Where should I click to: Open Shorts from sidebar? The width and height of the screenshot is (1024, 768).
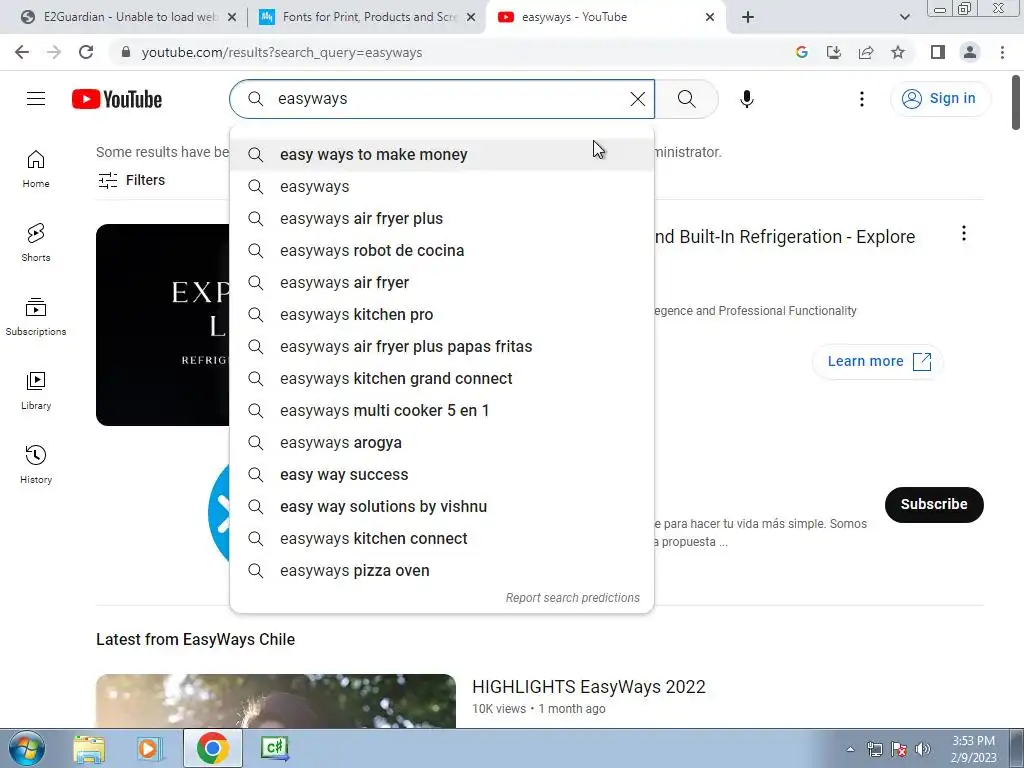[36, 243]
